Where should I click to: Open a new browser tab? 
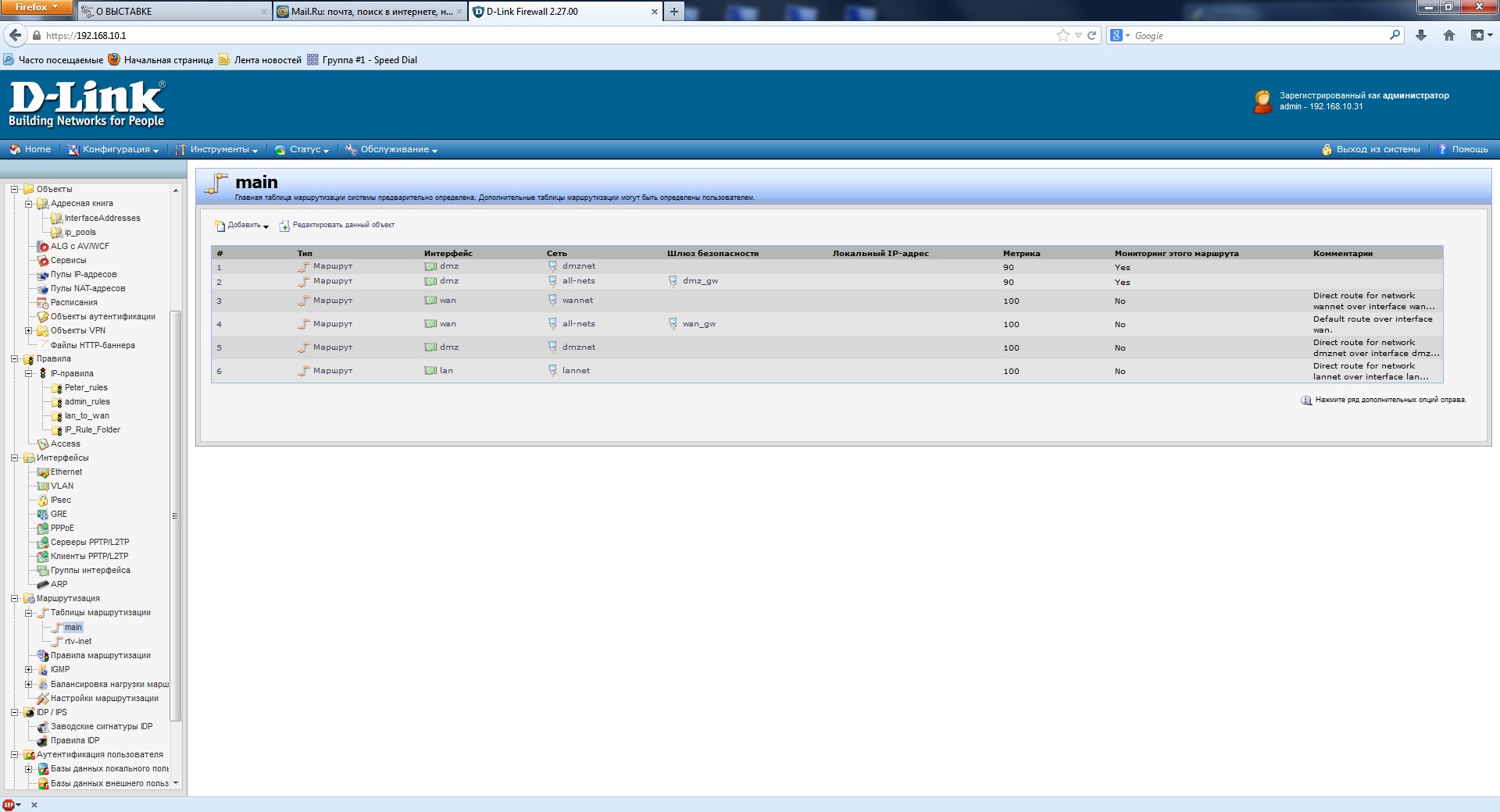click(673, 12)
